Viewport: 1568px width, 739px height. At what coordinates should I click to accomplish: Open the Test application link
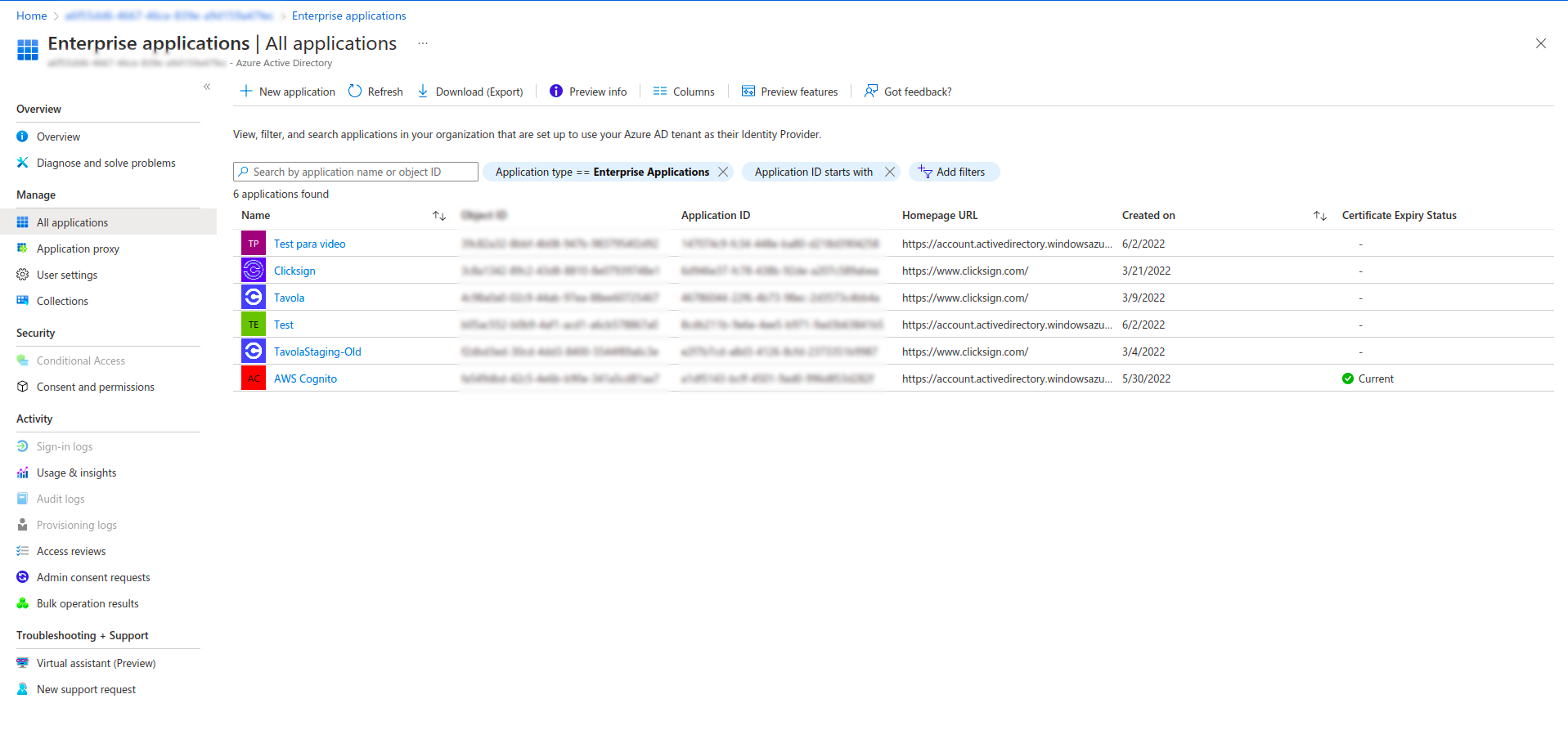(284, 325)
